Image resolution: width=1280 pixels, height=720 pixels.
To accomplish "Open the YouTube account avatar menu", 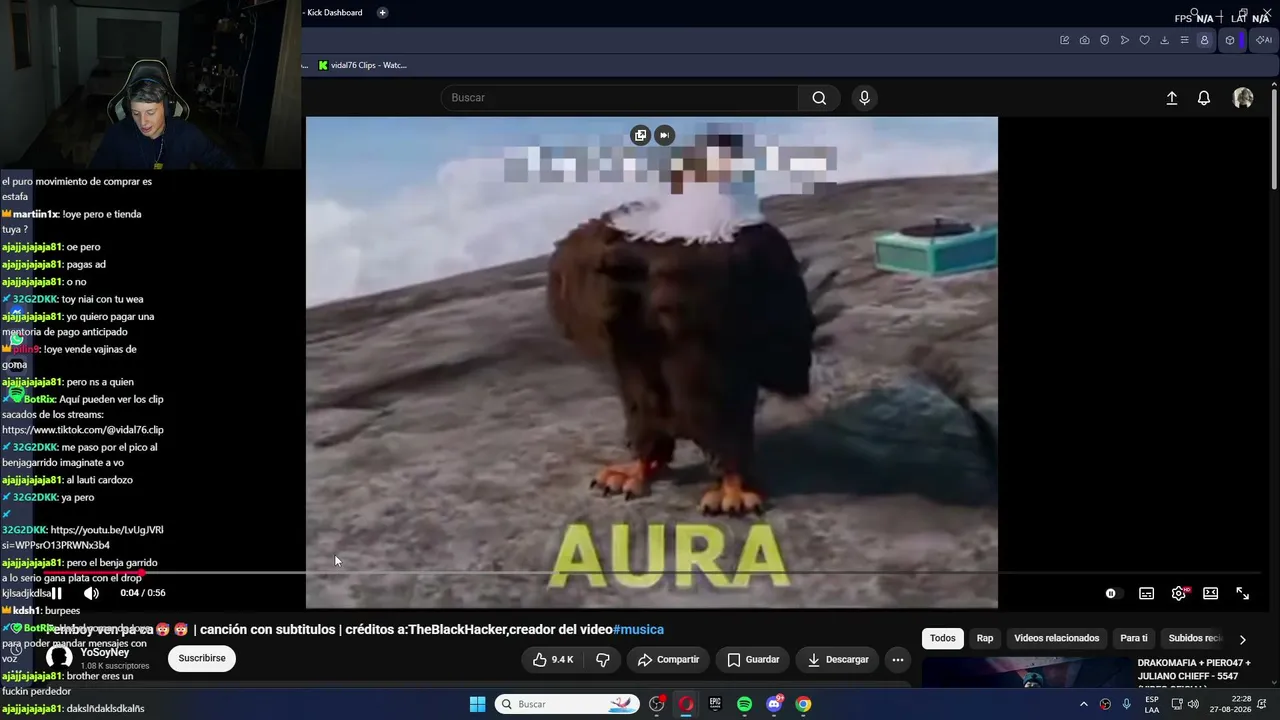I will point(1243,98).
